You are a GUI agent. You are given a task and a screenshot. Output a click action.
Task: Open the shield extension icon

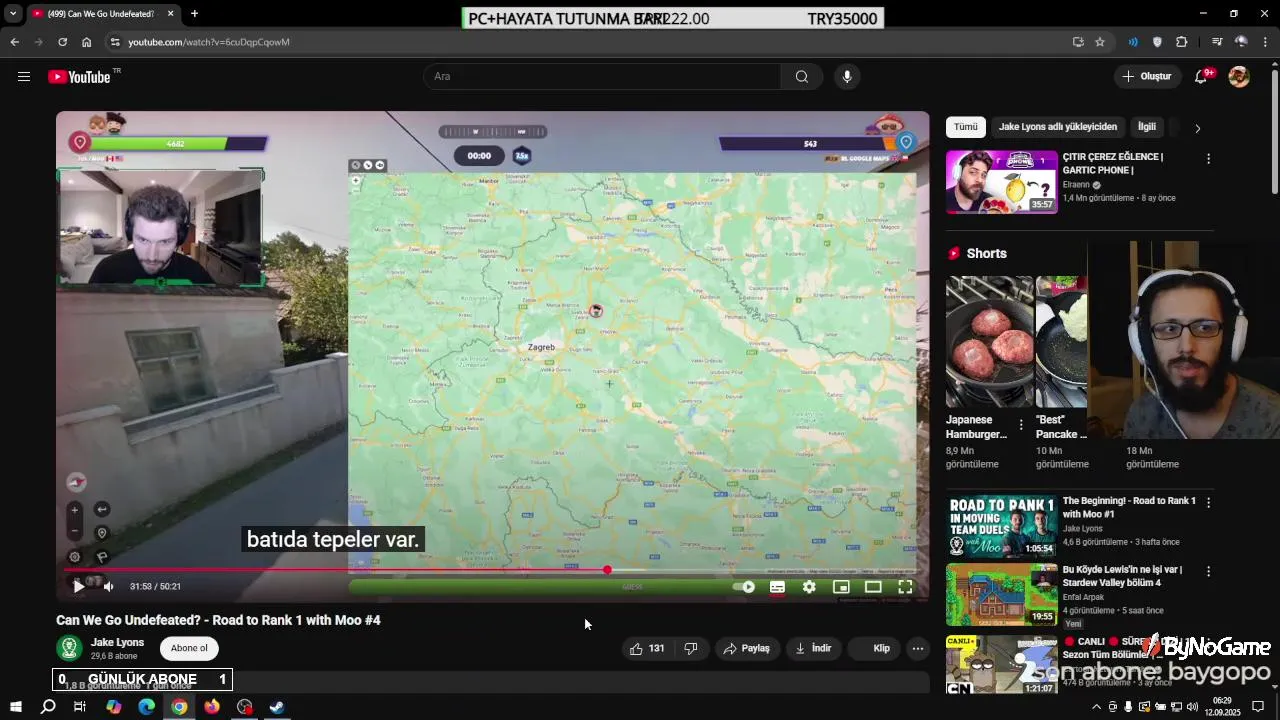pos(1157,42)
